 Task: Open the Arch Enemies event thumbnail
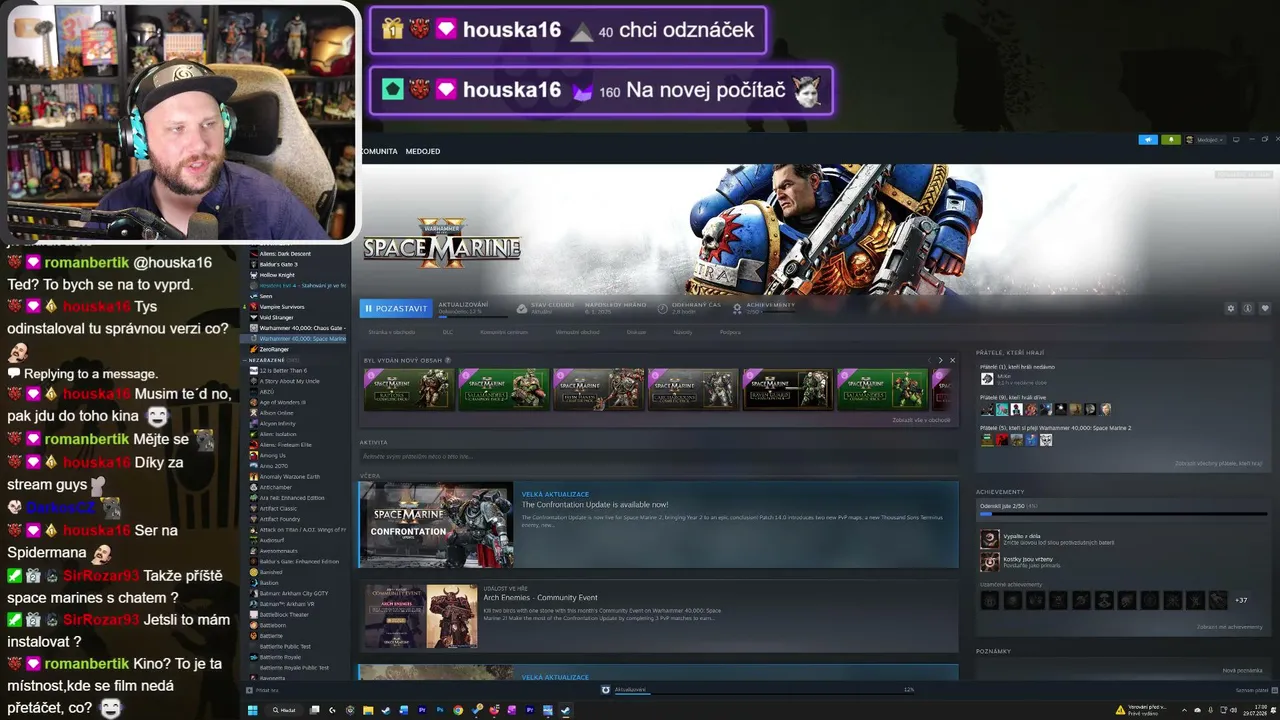pyautogui.click(x=421, y=616)
